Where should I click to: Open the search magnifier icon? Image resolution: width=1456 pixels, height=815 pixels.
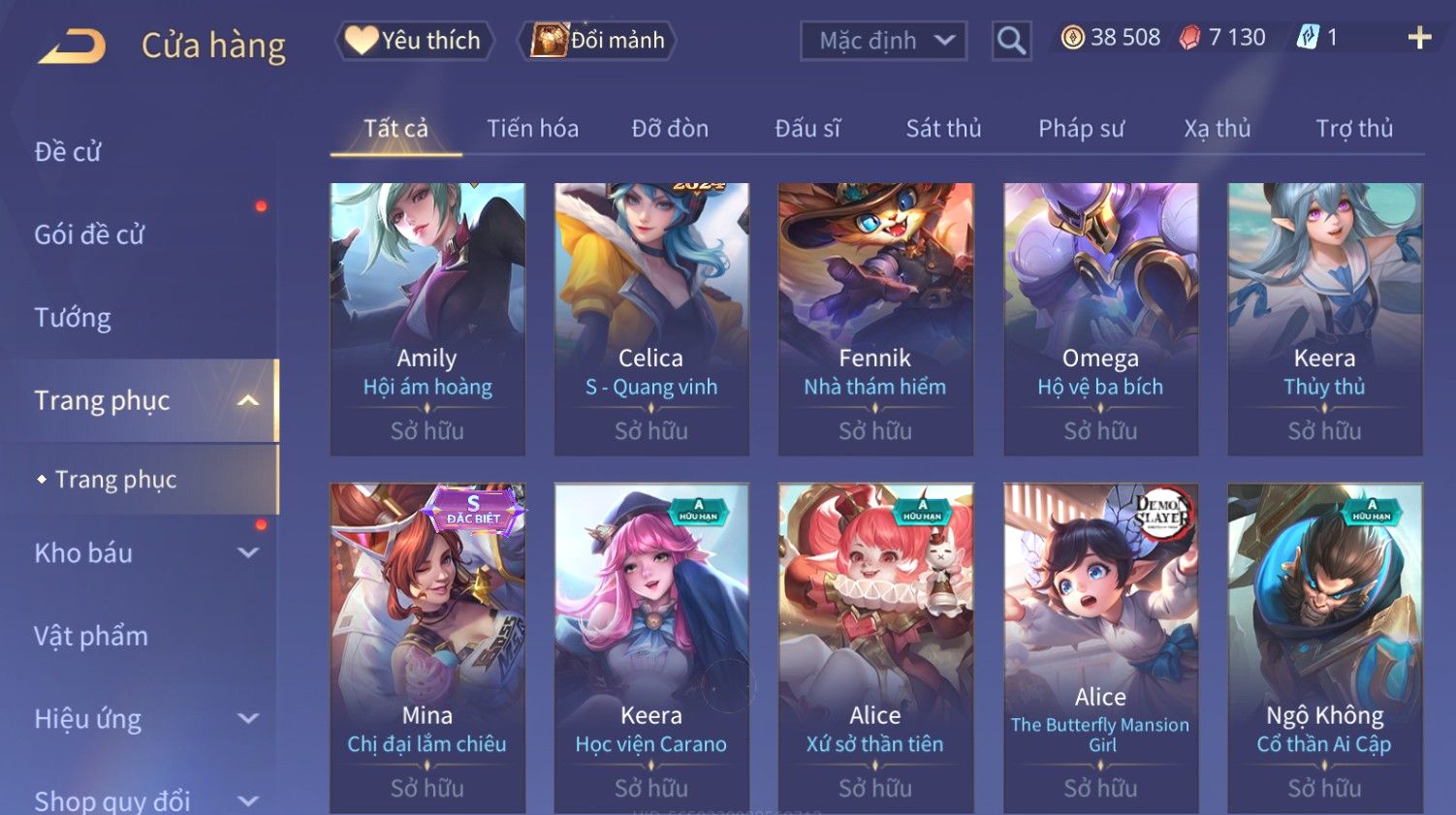coord(1011,41)
